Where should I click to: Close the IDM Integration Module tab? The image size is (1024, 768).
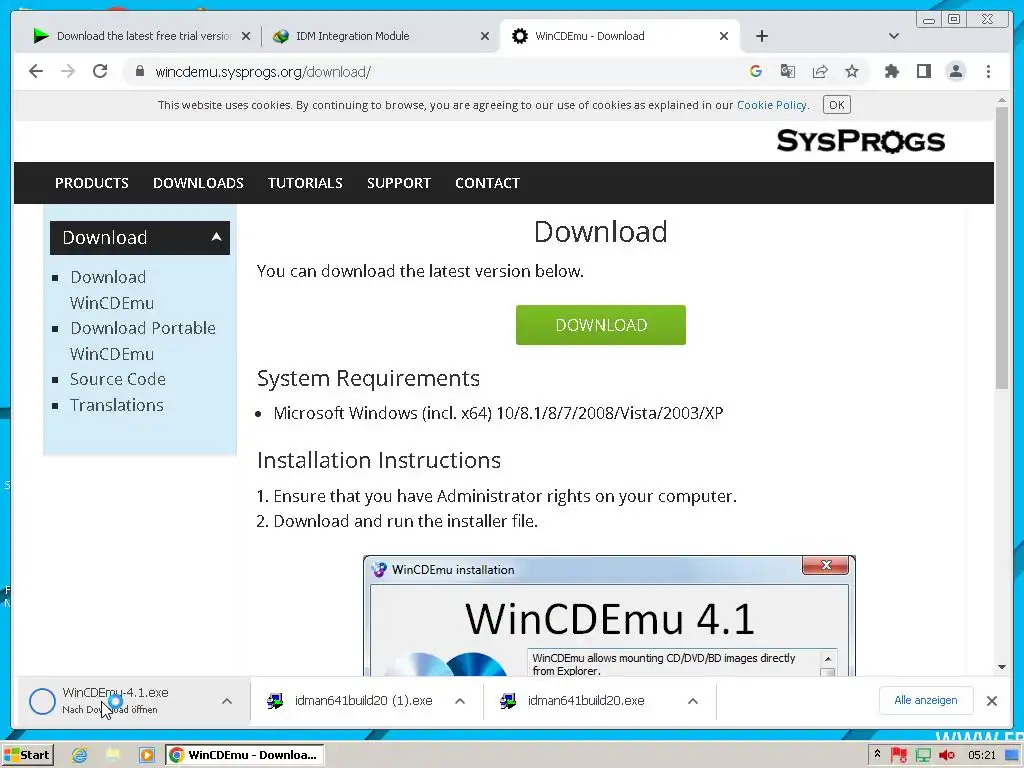(x=485, y=36)
